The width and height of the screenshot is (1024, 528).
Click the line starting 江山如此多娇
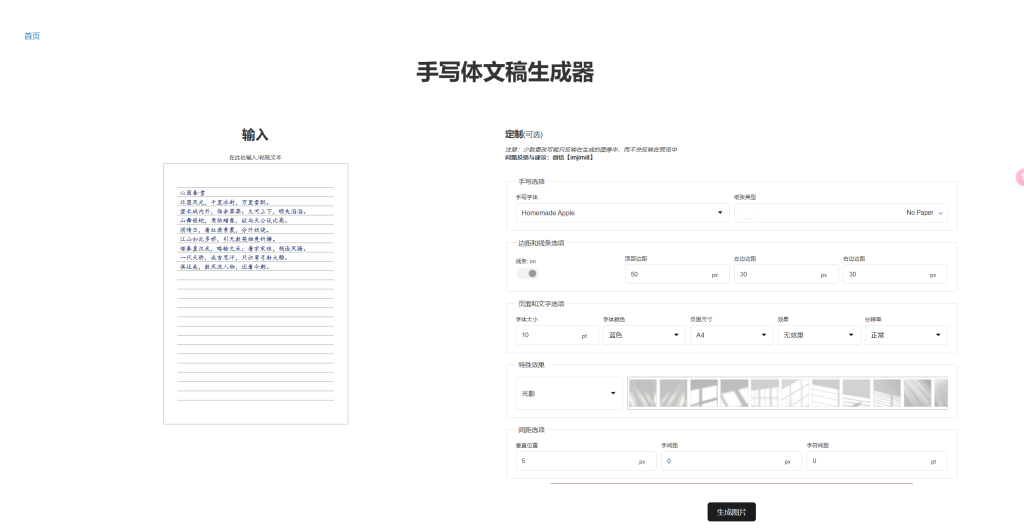point(229,239)
